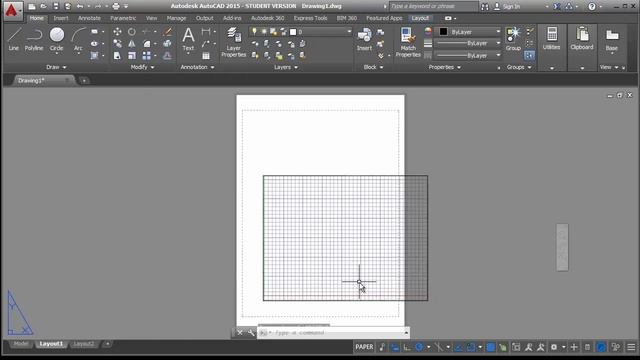640x360 pixels.
Task: Open the AutoCAD application menu logo
Action: pyautogui.click(x=12, y=10)
